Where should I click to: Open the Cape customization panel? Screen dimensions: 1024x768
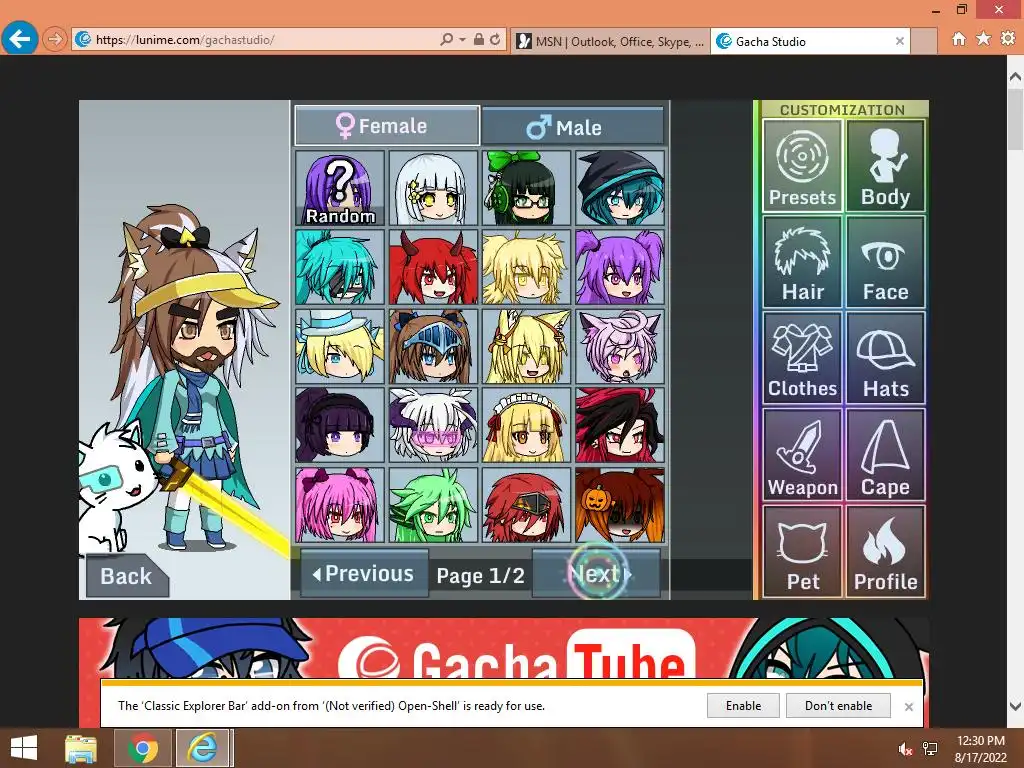pos(886,455)
